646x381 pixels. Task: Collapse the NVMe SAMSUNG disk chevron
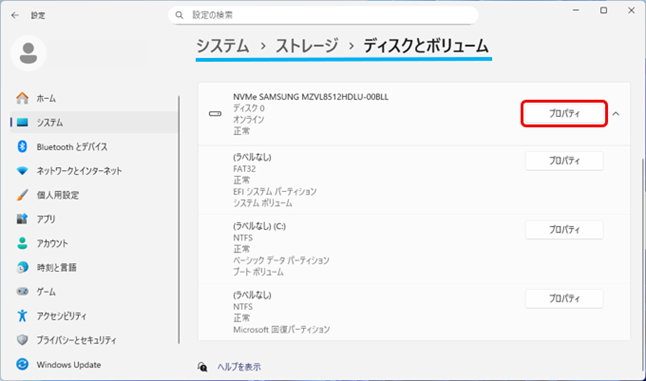tap(616, 114)
